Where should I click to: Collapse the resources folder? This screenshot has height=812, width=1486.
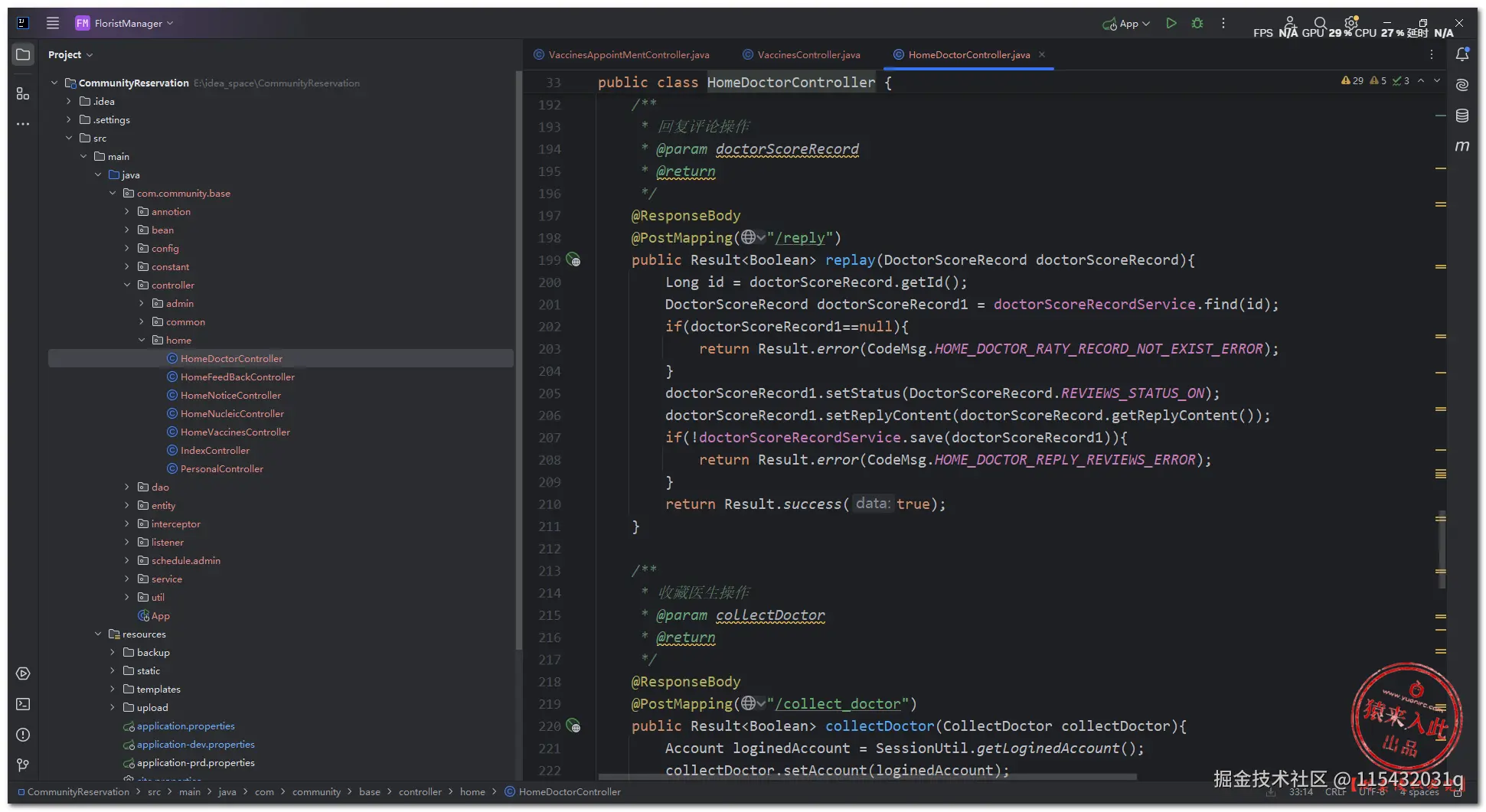pos(98,634)
